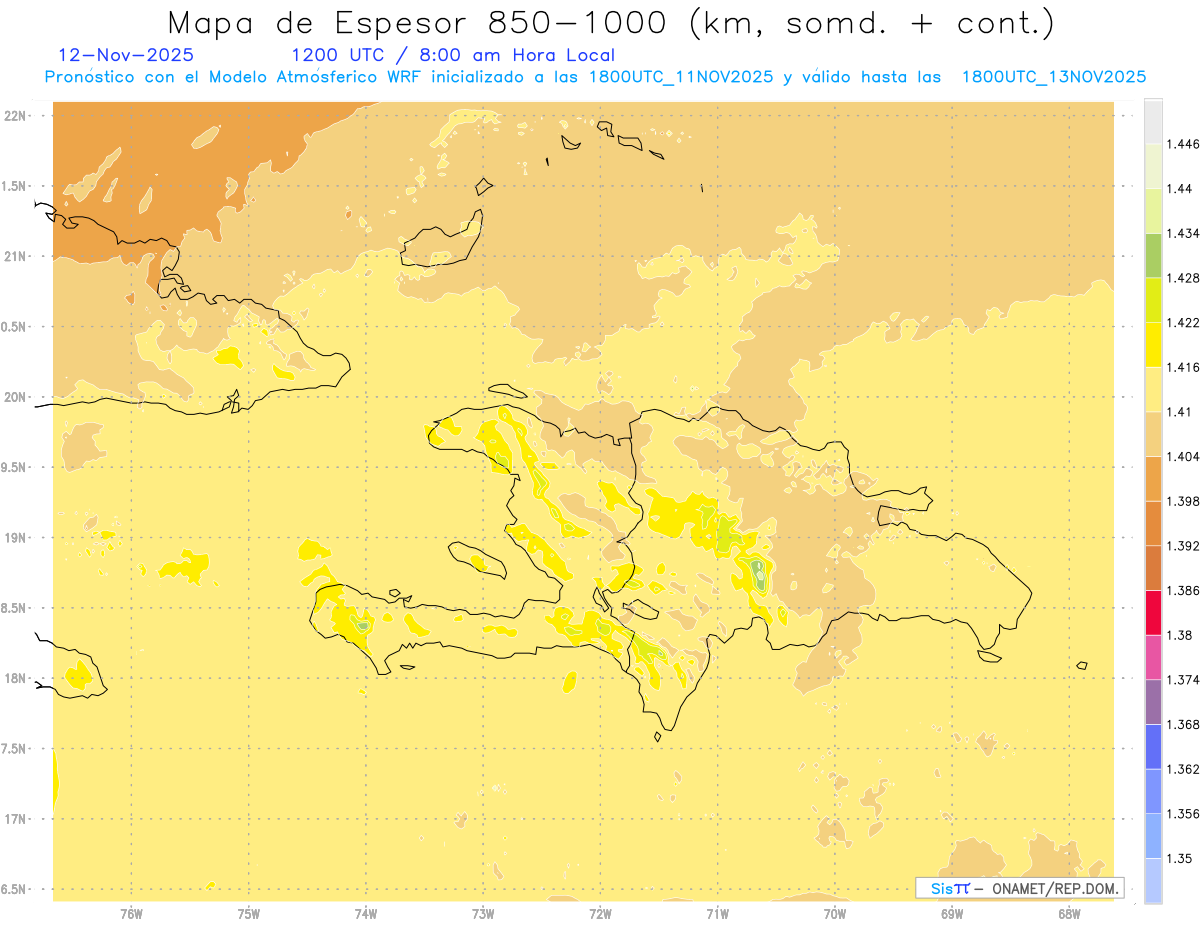Click legend value "1.422"

pyautogui.click(x=1184, y=322)
